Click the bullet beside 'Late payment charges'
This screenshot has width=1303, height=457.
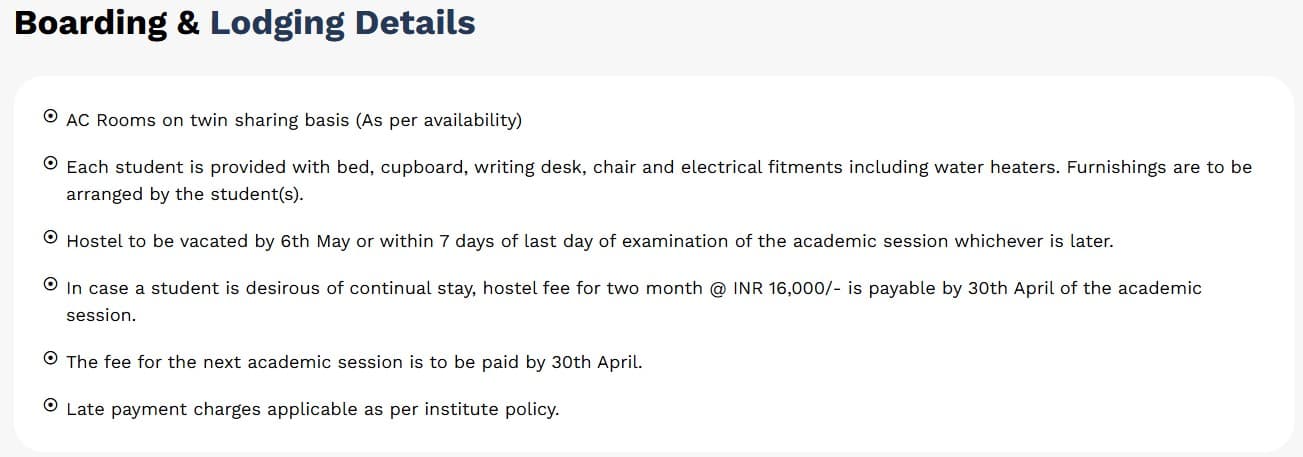[51, 405]
